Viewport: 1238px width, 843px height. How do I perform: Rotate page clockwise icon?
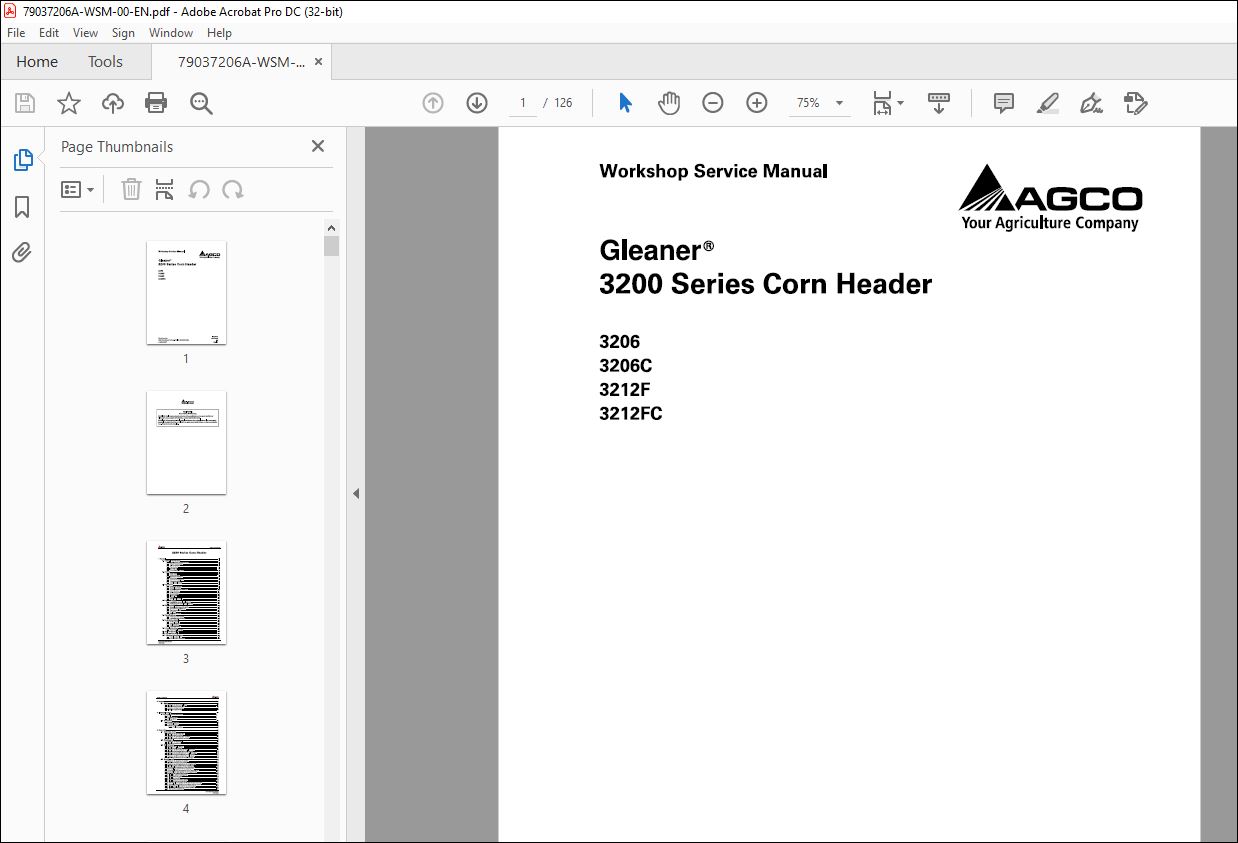tap(233, 190)
